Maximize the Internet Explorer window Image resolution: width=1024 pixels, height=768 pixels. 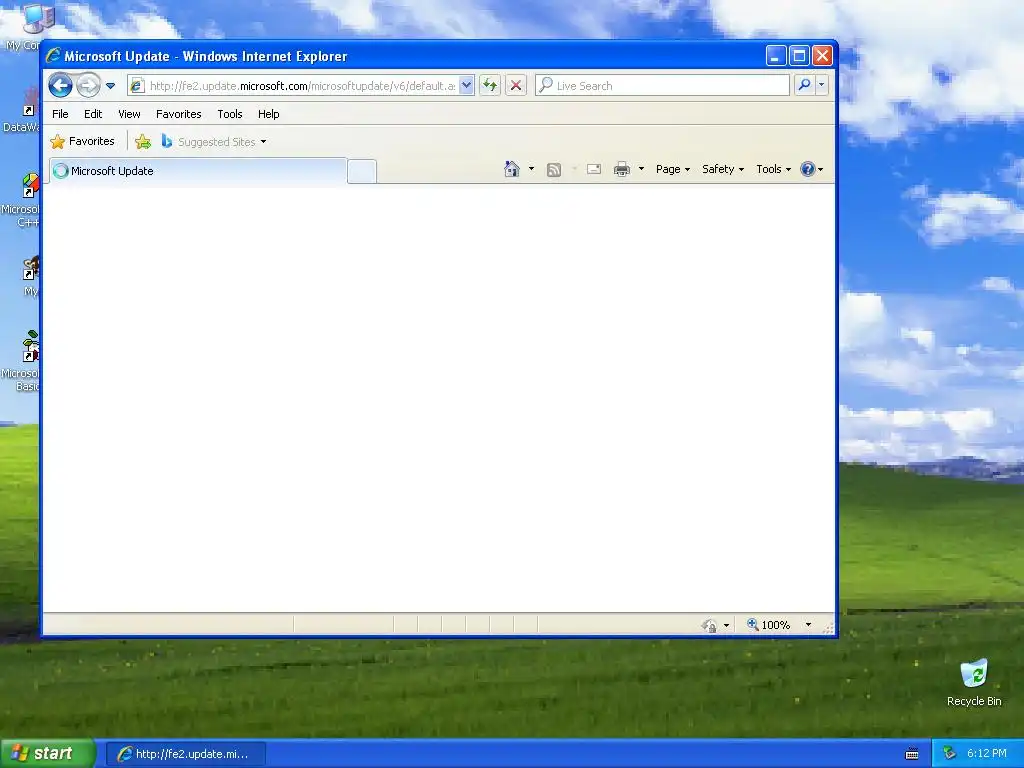pyautogui.click(x=799, y=56)
